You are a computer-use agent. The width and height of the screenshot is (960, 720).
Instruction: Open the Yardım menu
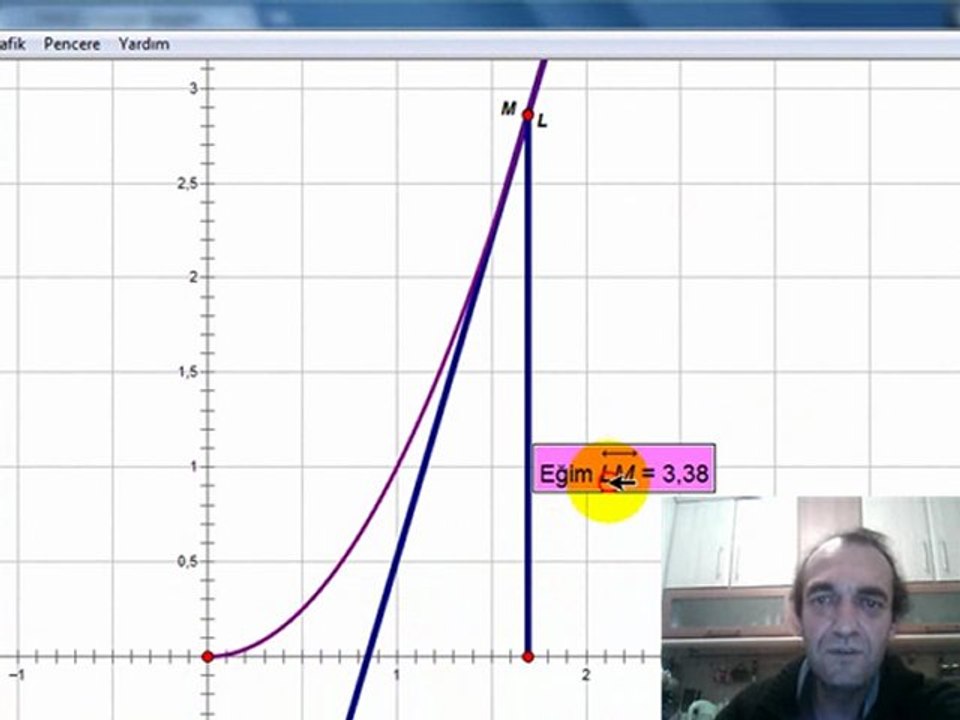[x=144, y=44]
